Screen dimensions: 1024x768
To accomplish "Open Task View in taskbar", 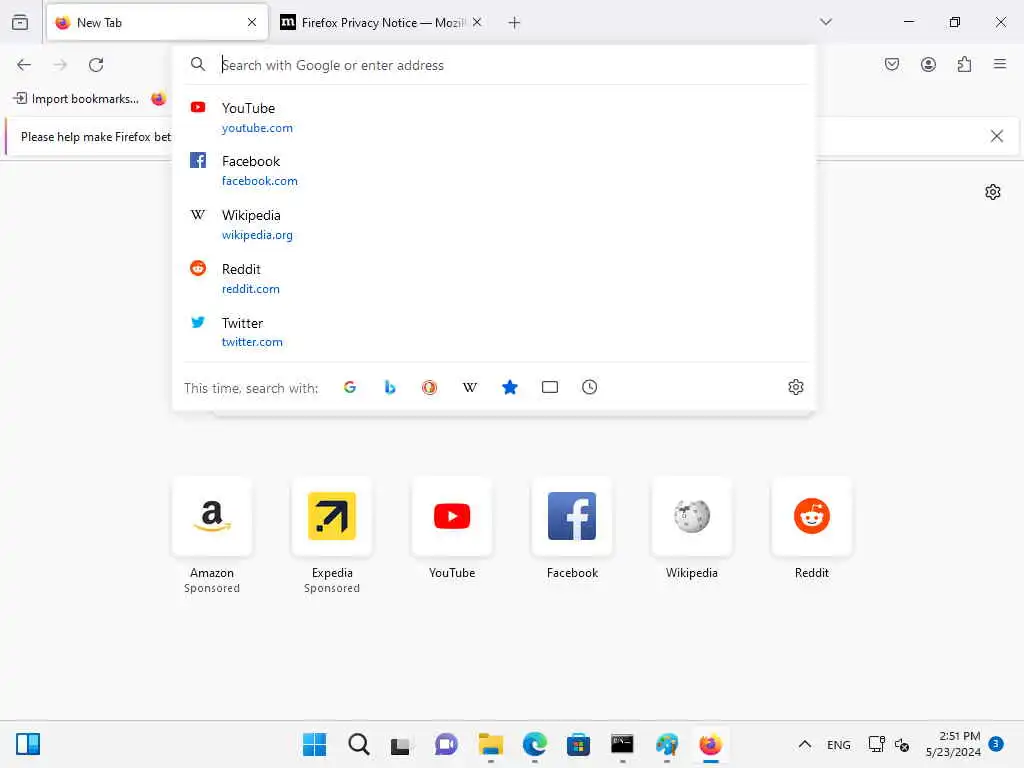I will click(400, 744).
